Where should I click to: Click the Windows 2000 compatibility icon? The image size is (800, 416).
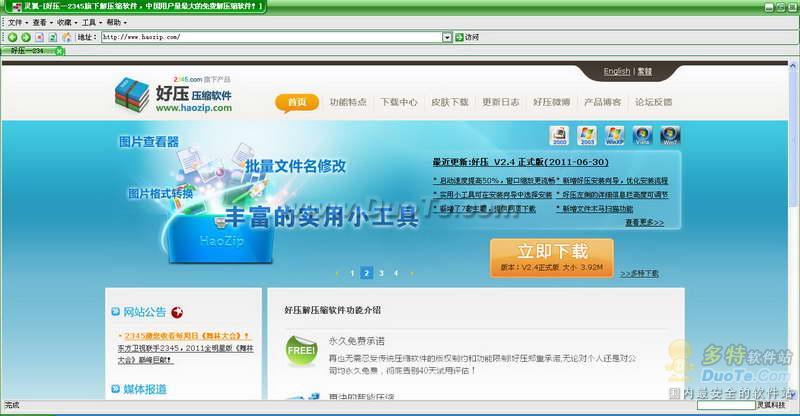pyautogui.click(x=559, y=135)
